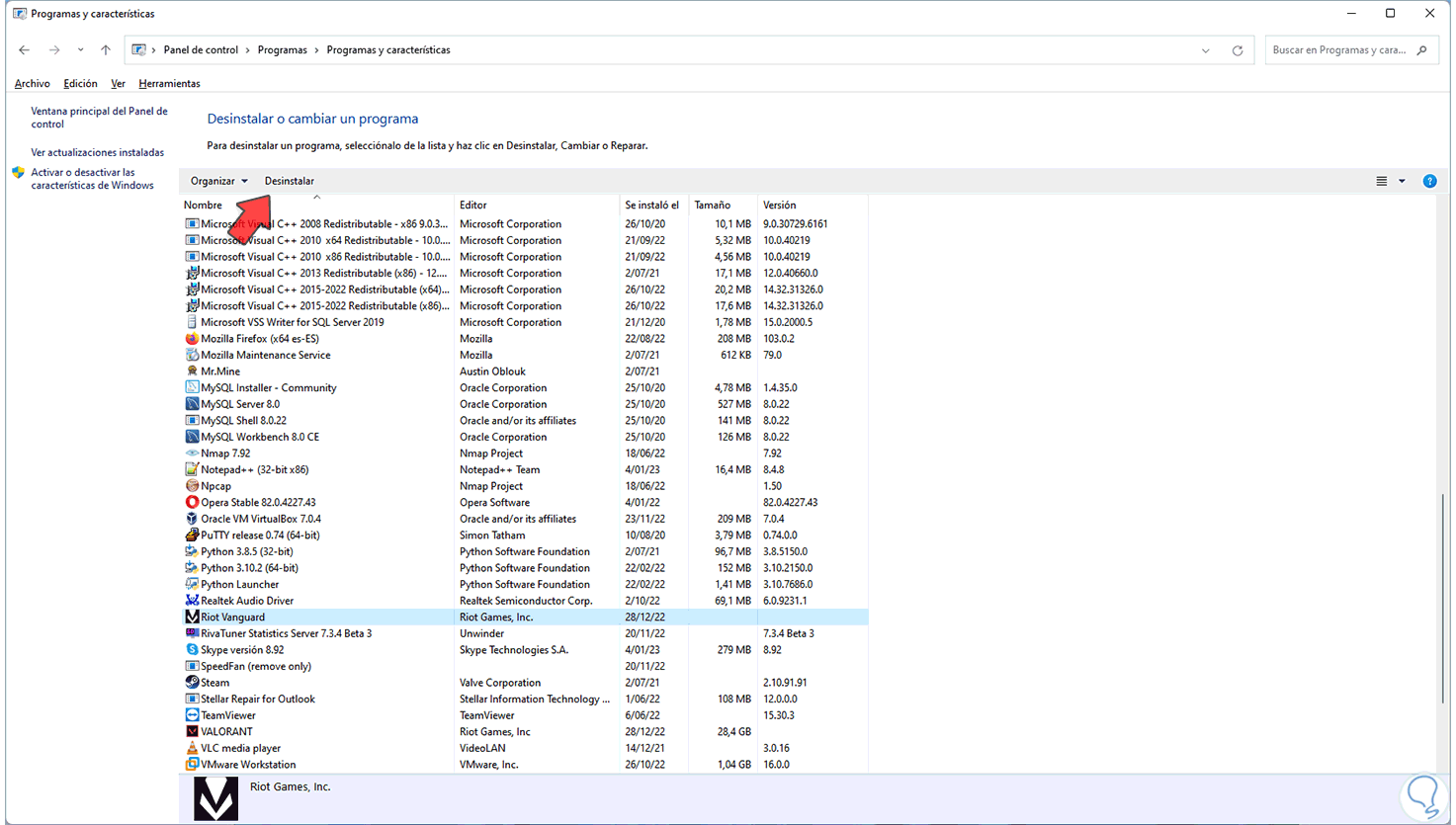Image resolution: width=1456 pixels, height=825 pixels.
Task: Click the Mr.Mine program icon
Action: [x=192, y=371]
